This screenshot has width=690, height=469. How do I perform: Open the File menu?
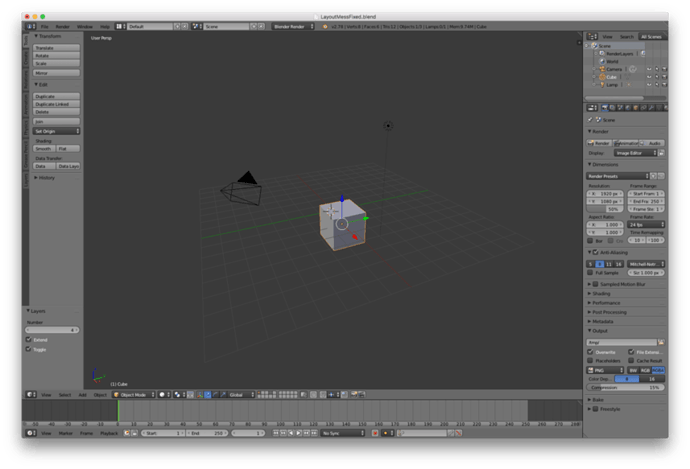pyautogui.click(x=45, y=26)
